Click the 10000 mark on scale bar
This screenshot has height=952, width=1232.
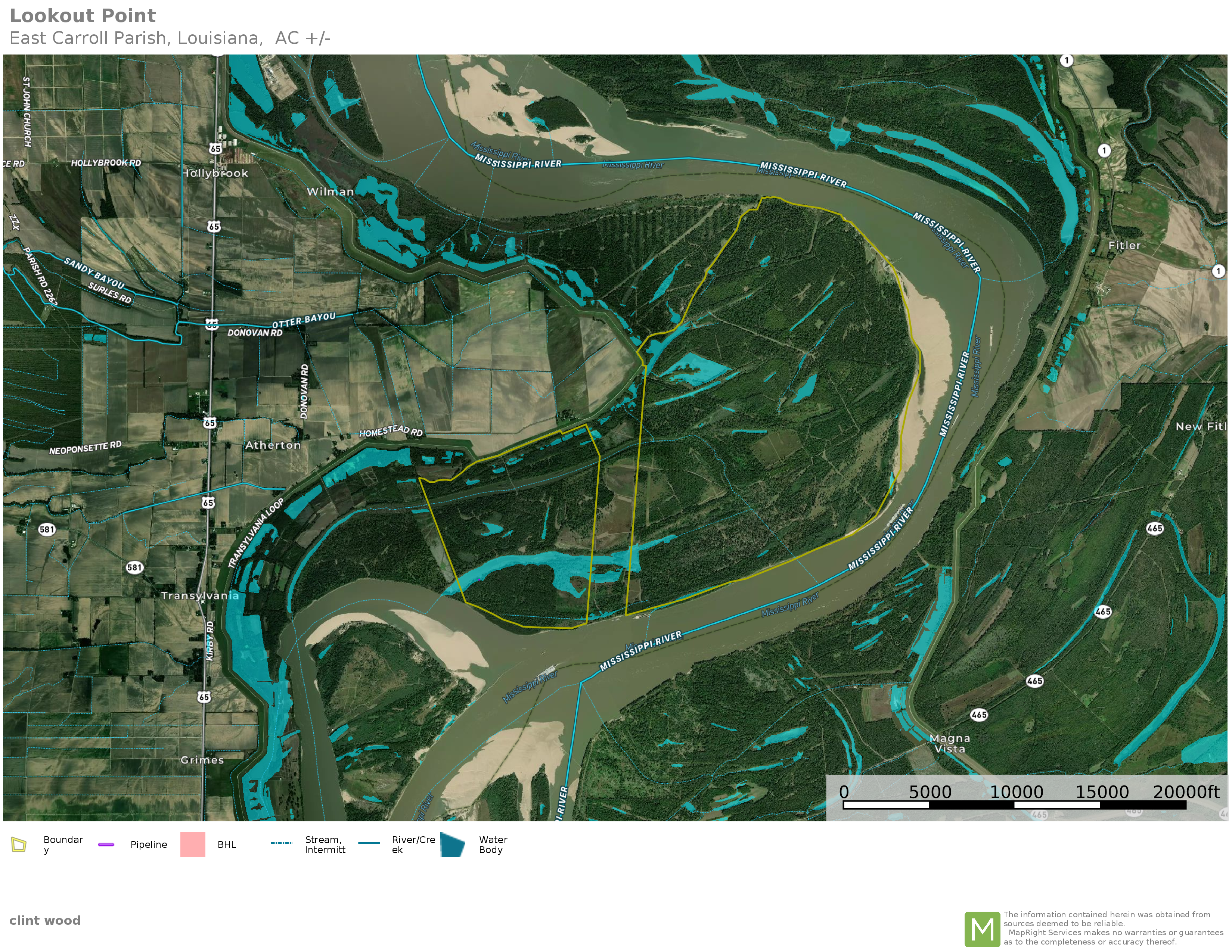[x=1017, y=792]
